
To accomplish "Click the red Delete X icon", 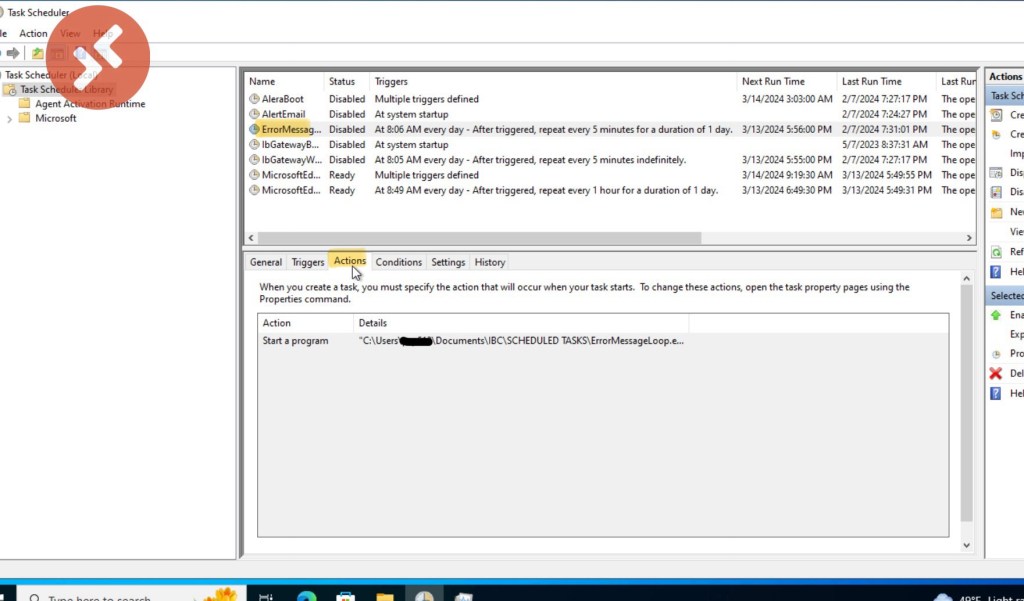I will (x=996, y=373).
